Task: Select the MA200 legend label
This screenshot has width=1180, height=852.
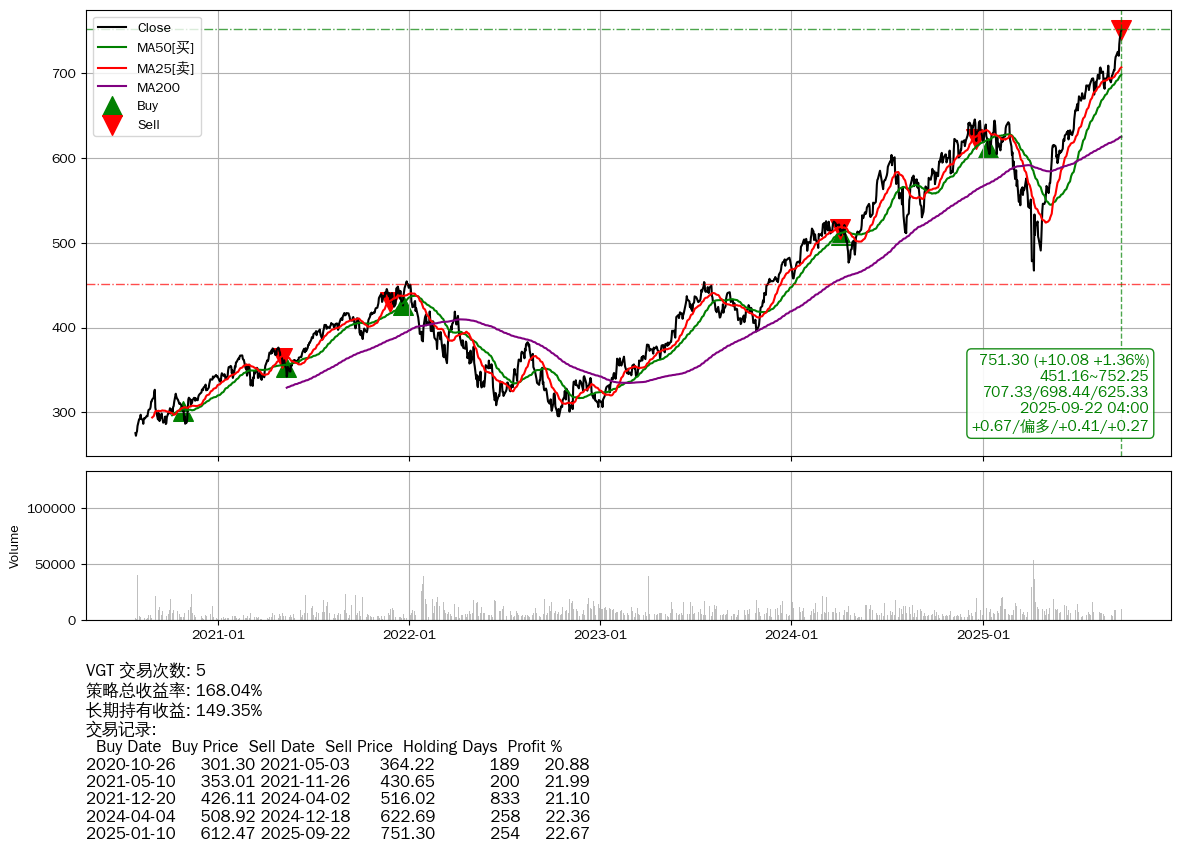Action: click(x=158, y=87)
